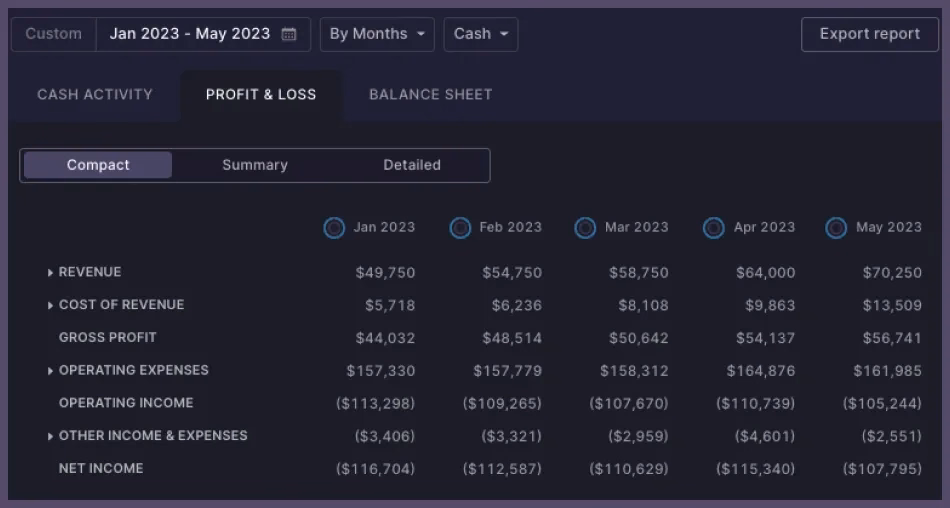Click the calendar icon in date range
This screenshot has width=950, height=508.
pyautogui.click(x=289, y=34)
